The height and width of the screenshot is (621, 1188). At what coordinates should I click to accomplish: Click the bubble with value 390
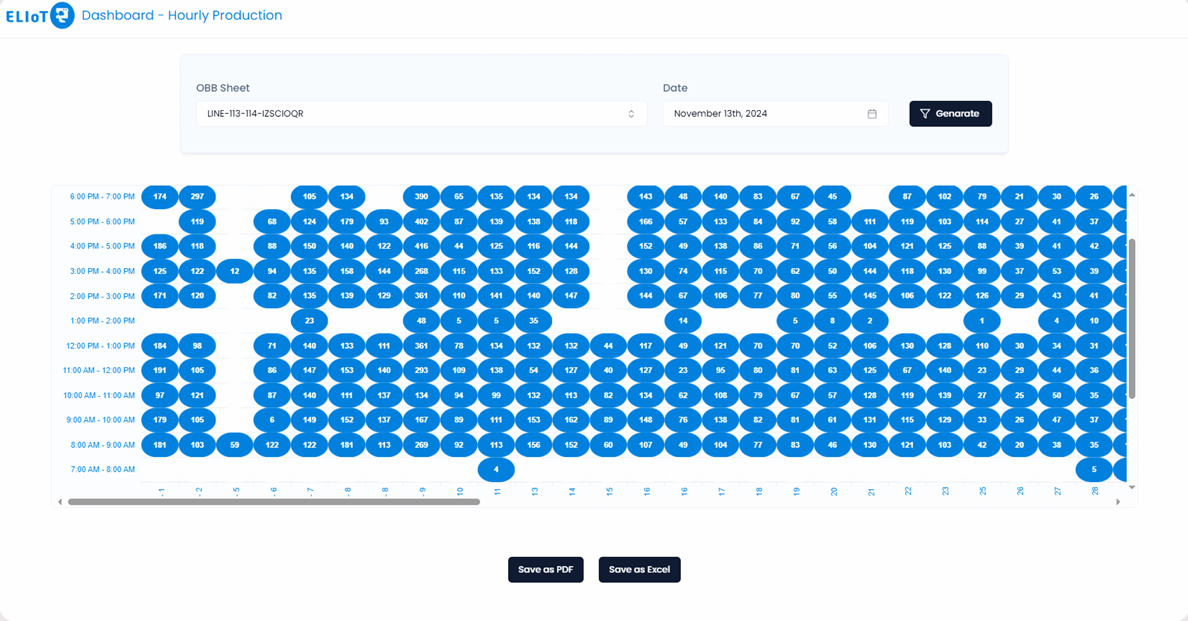click(421, 197)
